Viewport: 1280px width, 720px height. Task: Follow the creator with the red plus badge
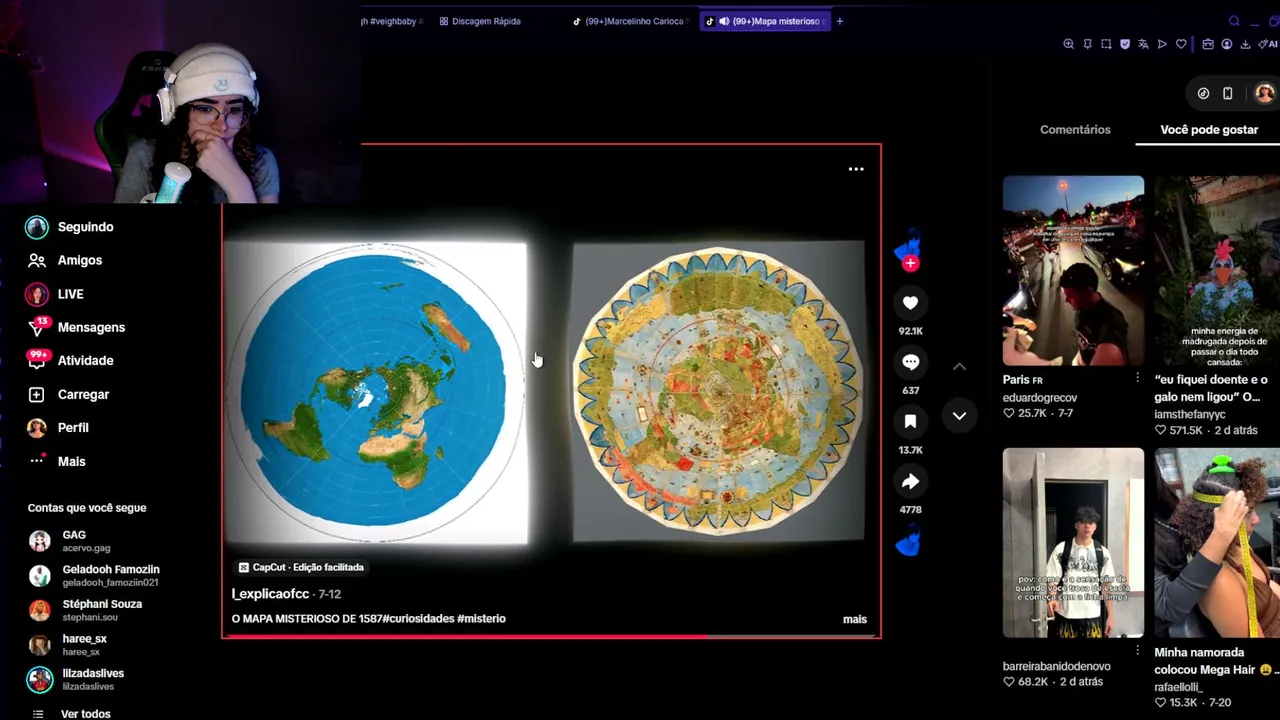pos(910,263)
